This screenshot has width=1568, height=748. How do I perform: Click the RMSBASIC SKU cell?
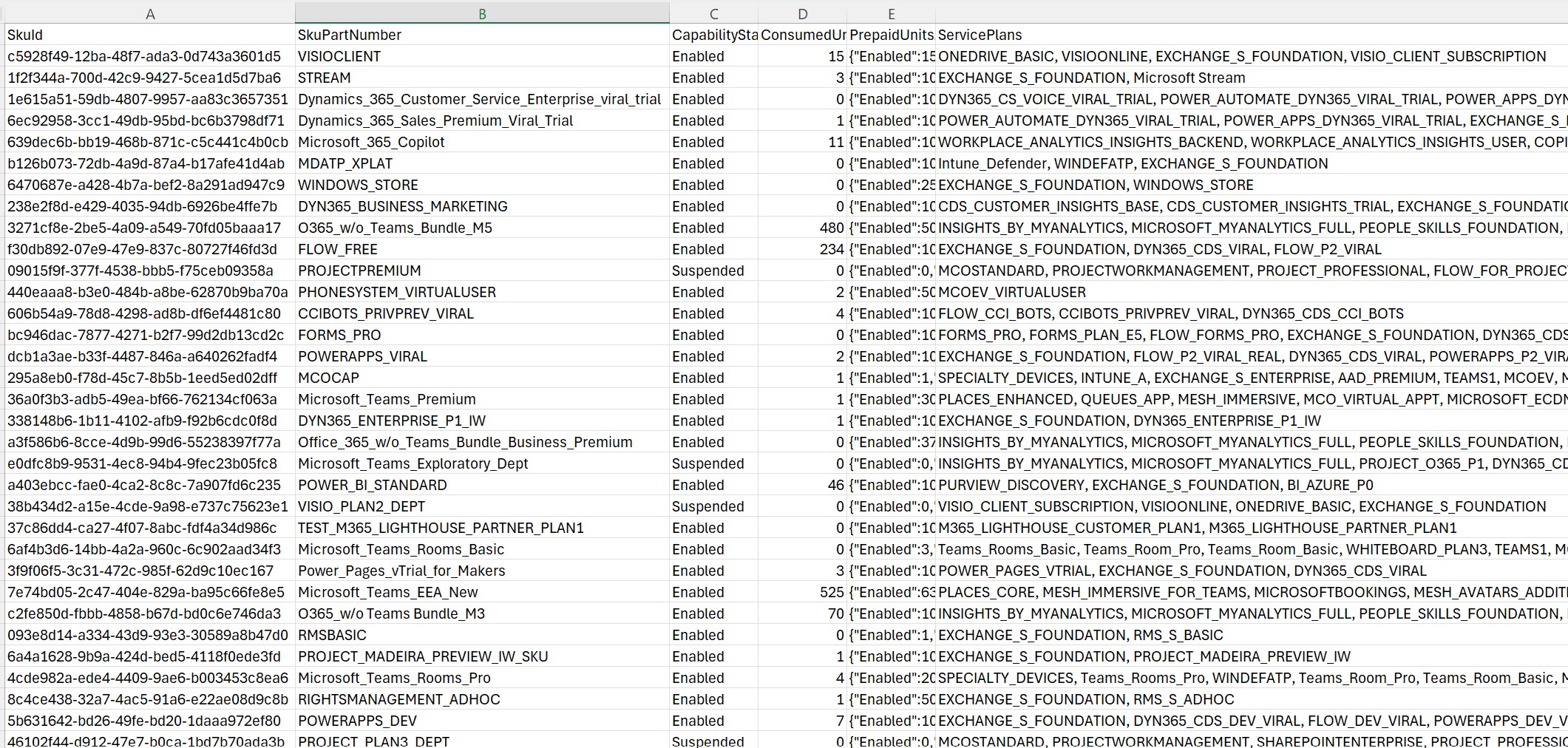pos(329,635)
